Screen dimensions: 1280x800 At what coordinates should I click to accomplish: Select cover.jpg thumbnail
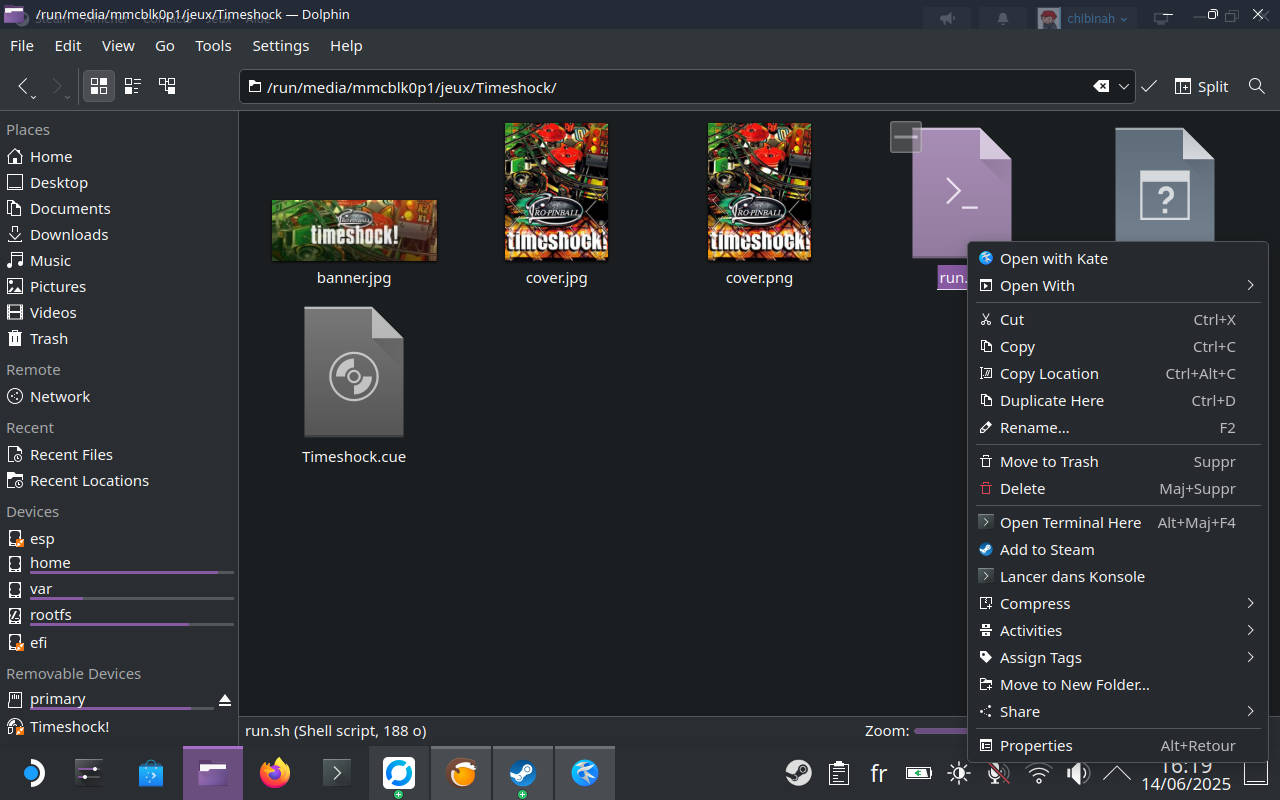tap(556, 191)
